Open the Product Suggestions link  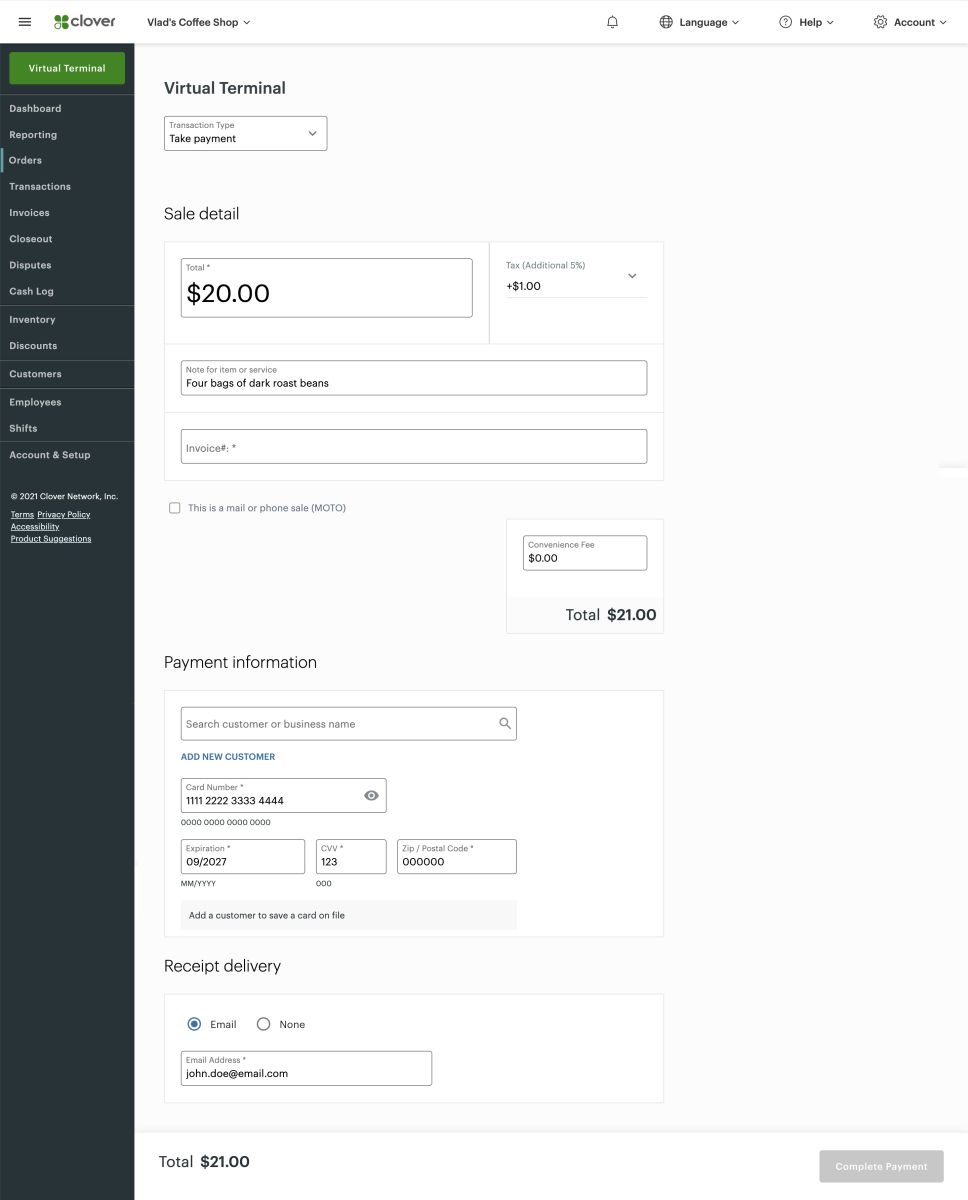coord(51,538)
